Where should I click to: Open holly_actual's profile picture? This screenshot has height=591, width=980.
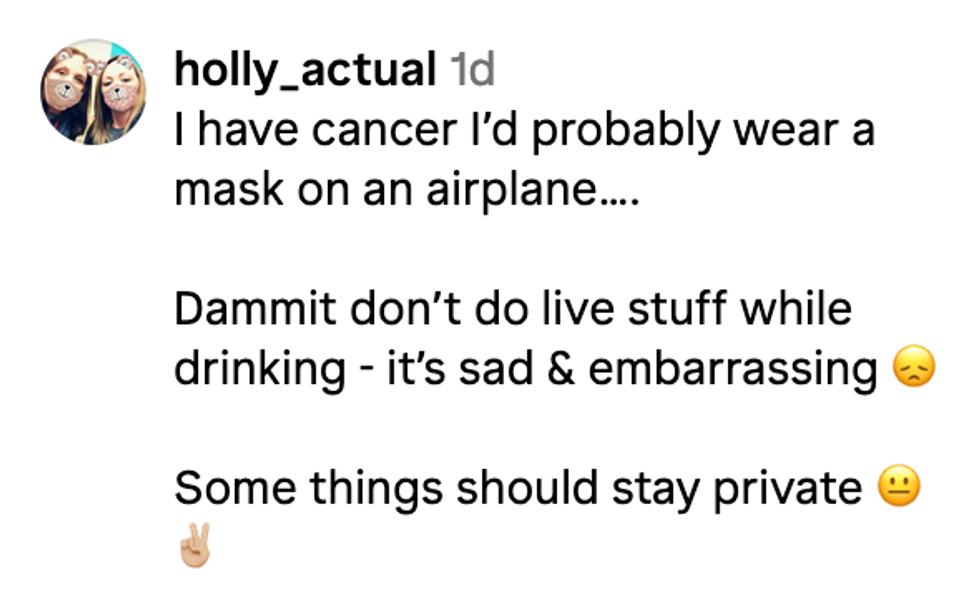pyautogui.click(x=93, y=92)
